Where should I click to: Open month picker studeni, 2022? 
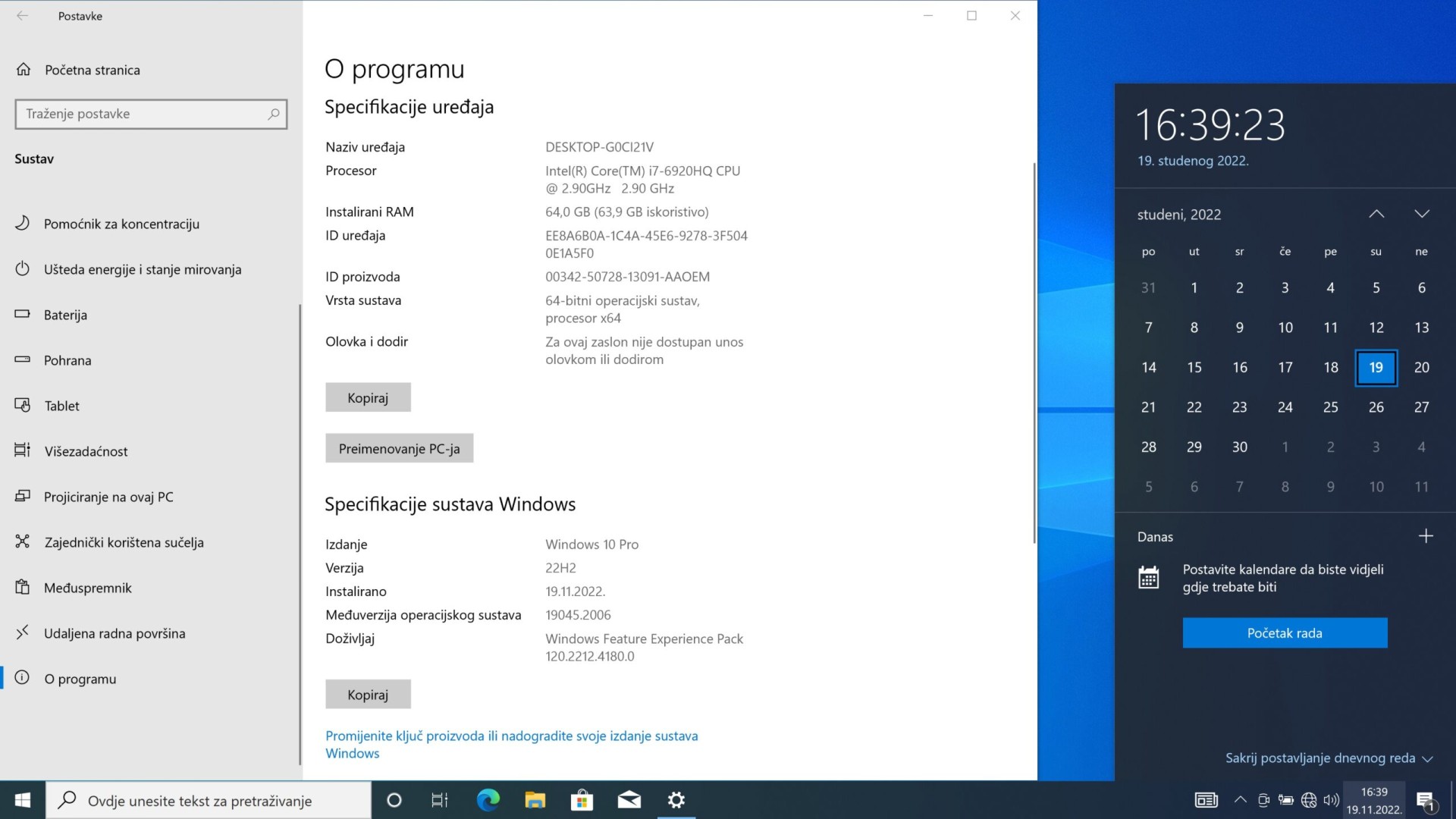point(1179,215)
